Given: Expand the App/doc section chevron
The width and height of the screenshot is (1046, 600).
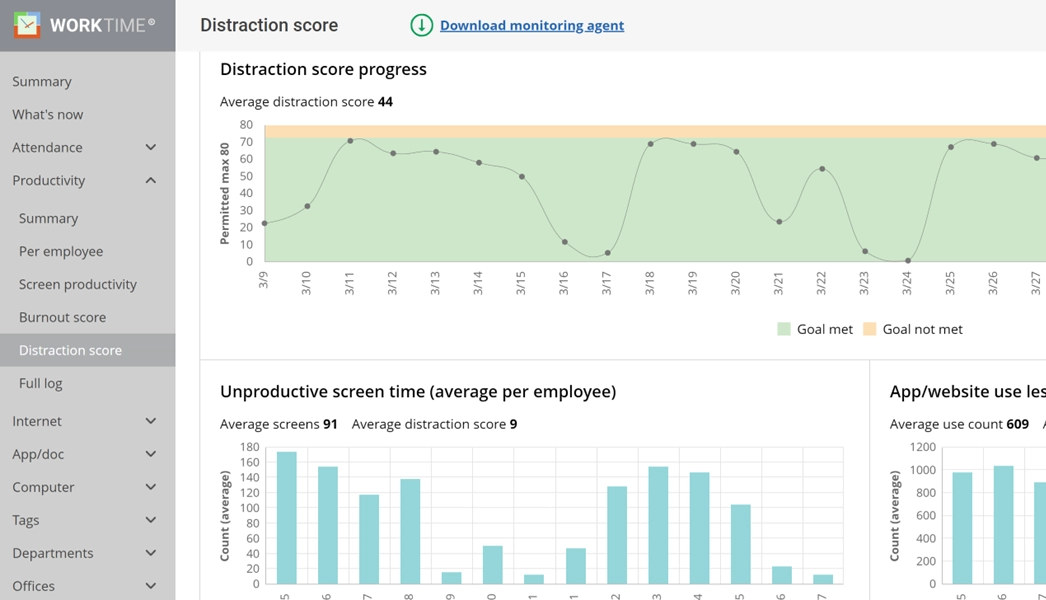Looking at the screenshot, I should [151, 455].
